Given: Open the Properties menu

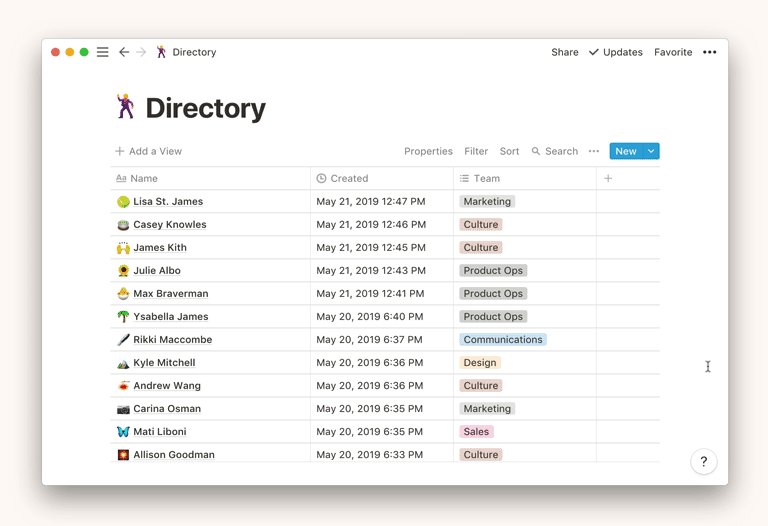Looking at the screenshot, I should (428, 151).
